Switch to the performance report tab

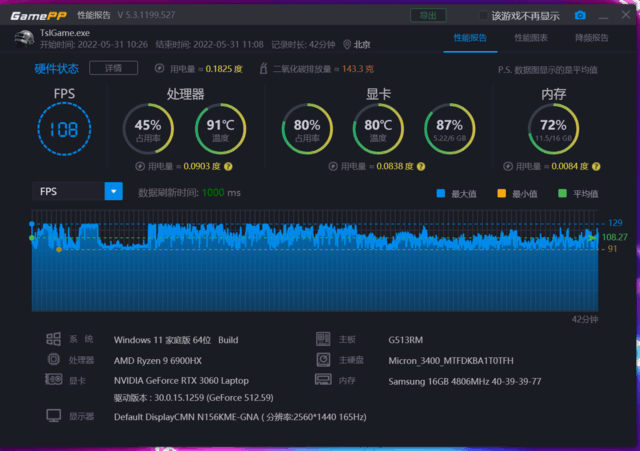470,38
